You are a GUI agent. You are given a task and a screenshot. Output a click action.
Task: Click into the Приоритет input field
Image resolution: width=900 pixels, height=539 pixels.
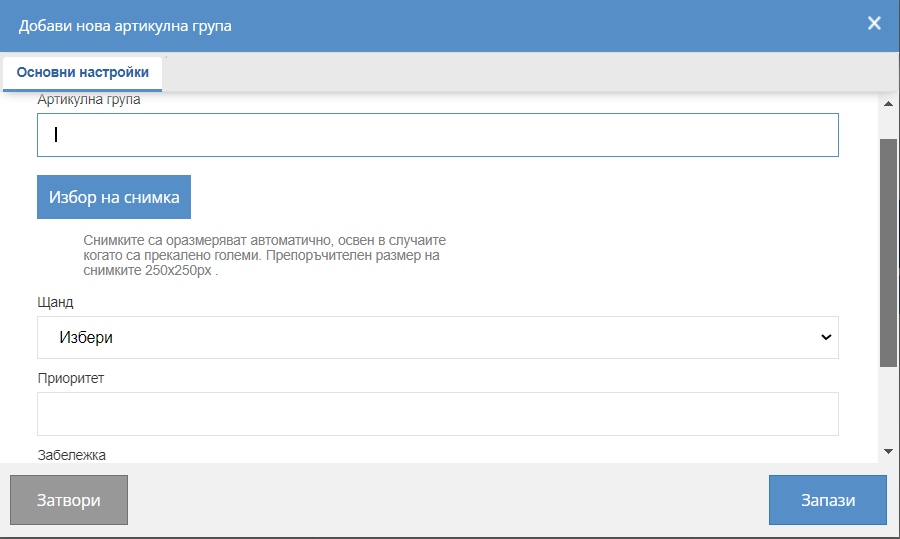tap(437, 414)
